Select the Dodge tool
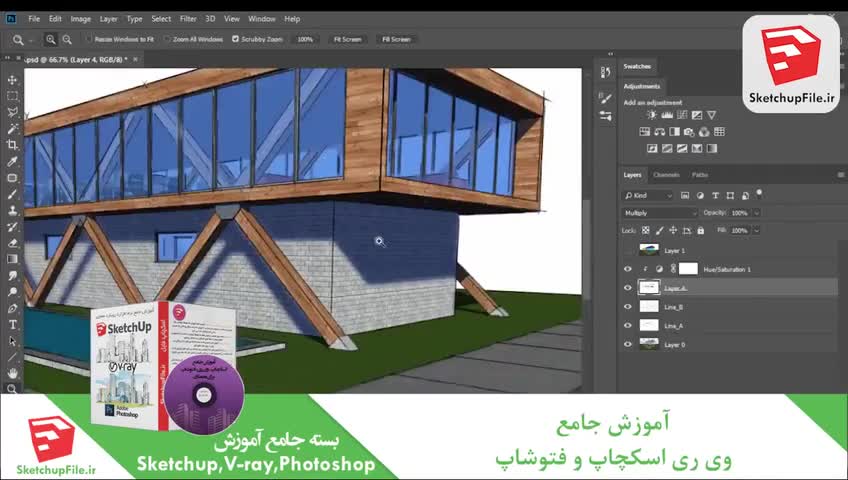The image size is (848, 480). pyautogui.click(x=12, y=292)
